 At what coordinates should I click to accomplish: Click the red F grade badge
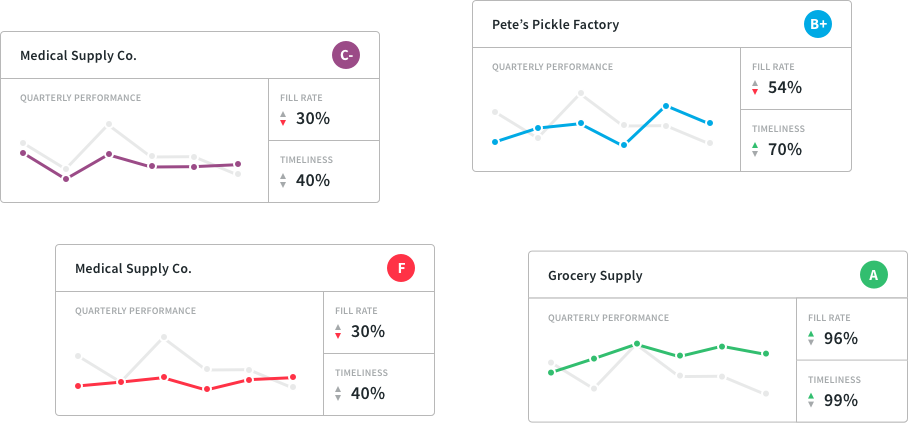400,269
